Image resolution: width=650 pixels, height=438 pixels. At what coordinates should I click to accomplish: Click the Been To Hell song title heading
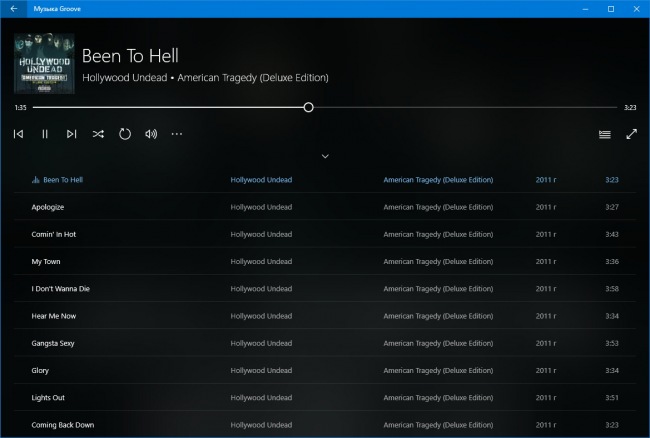click(x=130, y=56)
